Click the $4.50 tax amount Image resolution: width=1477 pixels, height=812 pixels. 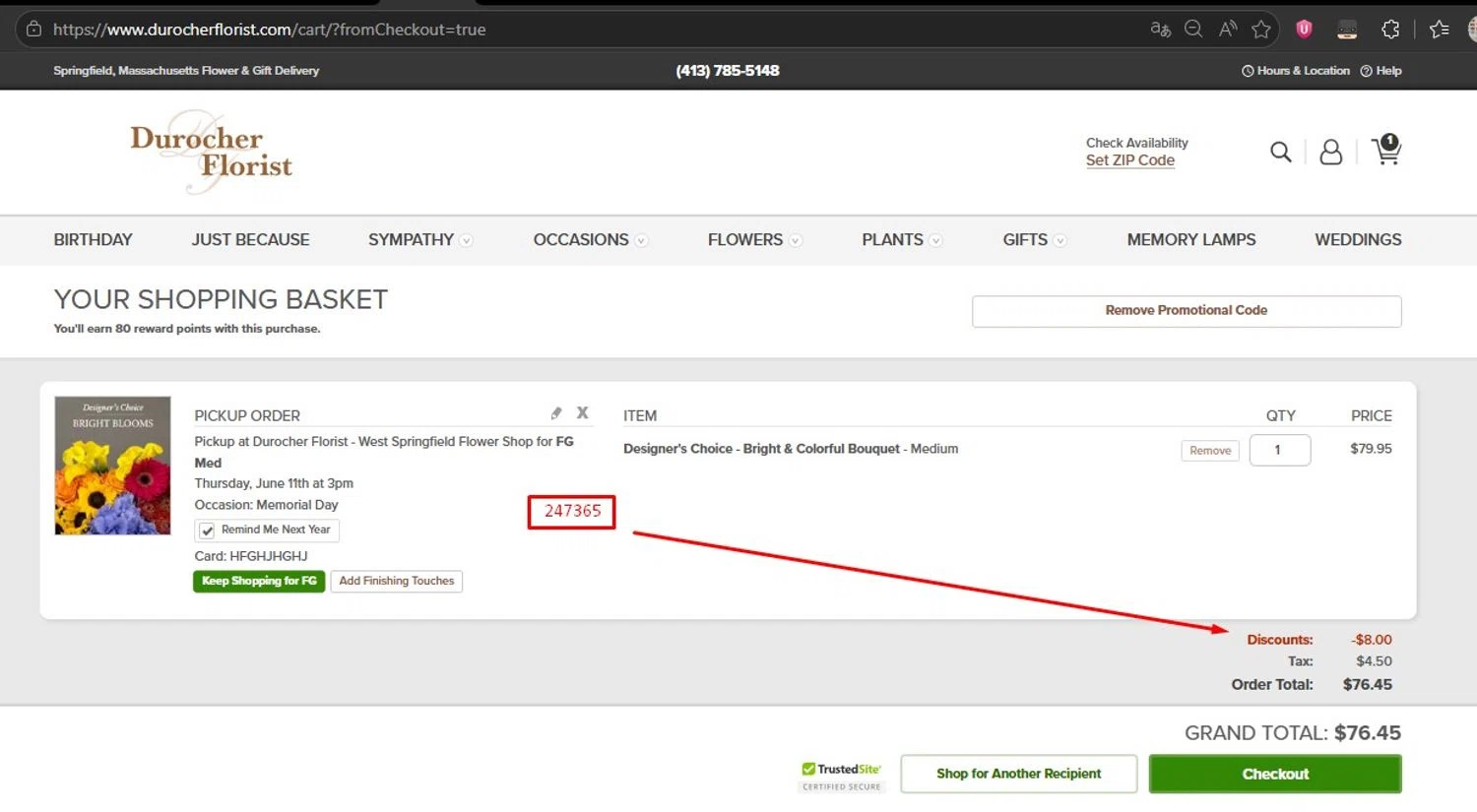[x=1374, y=661]
